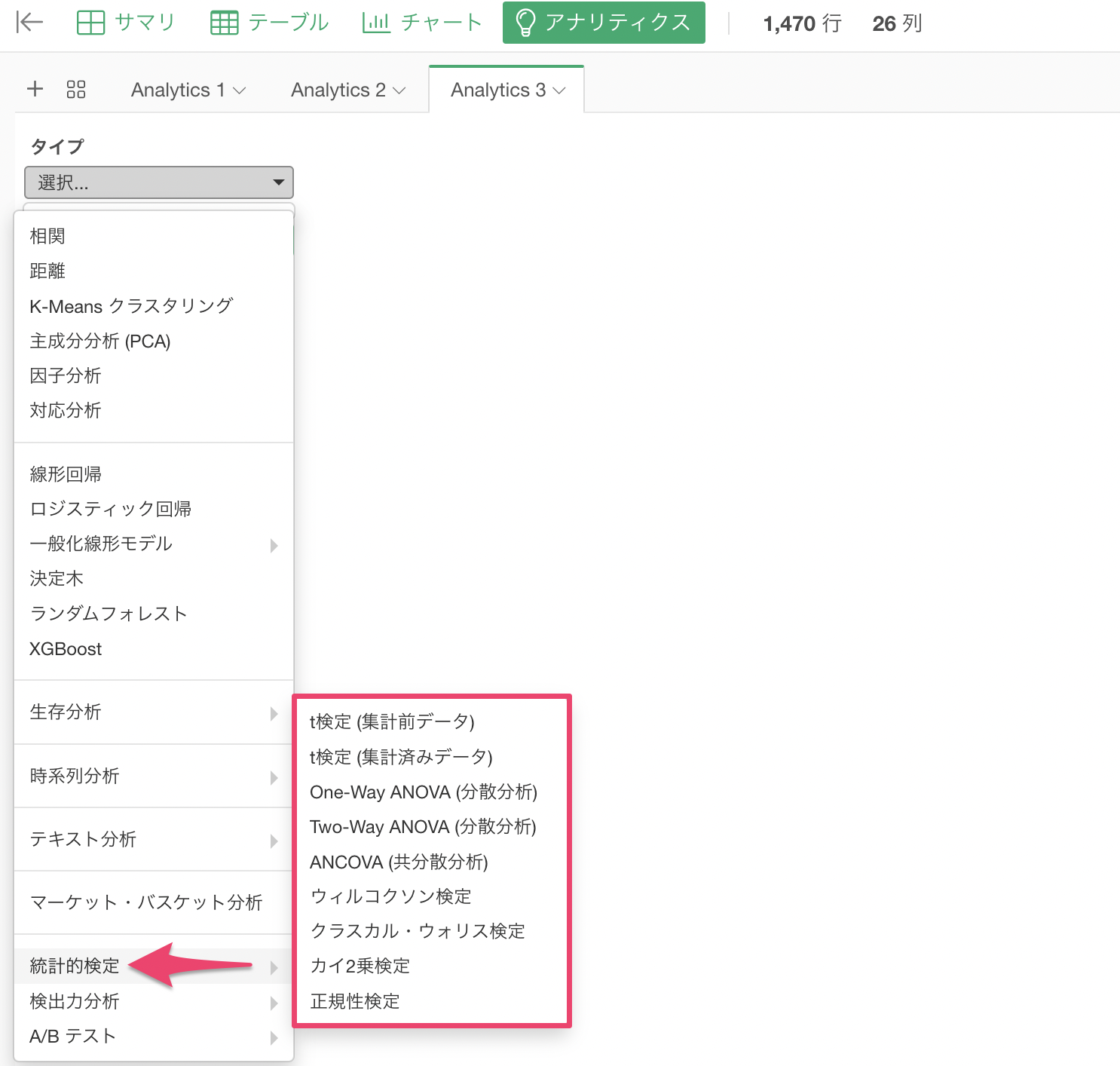The height and width of the screenshot is (1066, 1120).
Task: Switch to the テーブル table view
Action: pyautogui.click(x=269, y=23)
